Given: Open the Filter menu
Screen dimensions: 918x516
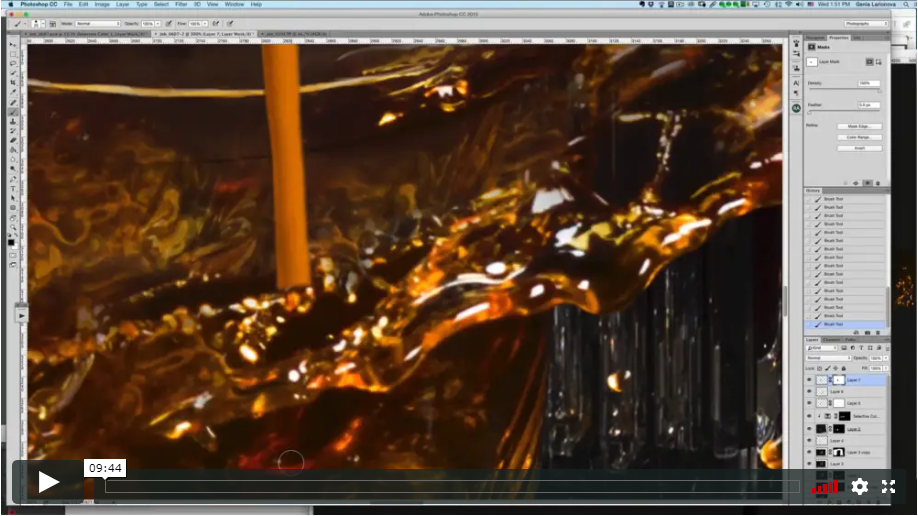Looking at the screenshot, I should click(181, 4).
